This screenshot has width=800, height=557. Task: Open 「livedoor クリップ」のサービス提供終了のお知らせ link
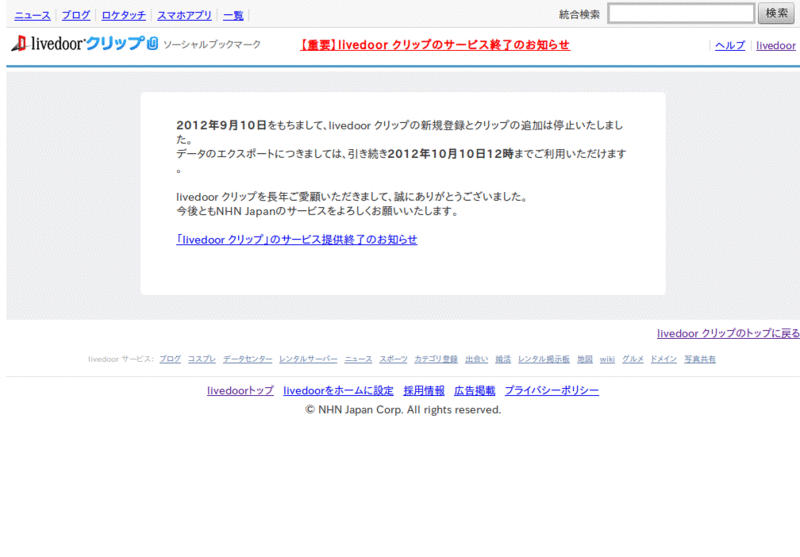point(296,239)
